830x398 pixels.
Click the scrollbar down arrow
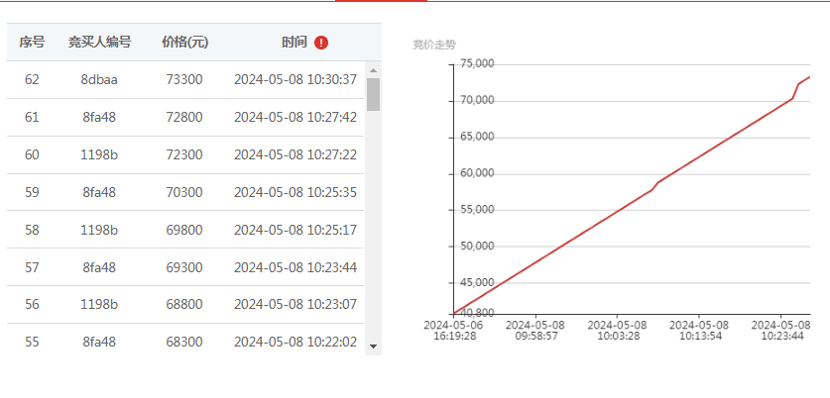[373, 346]
